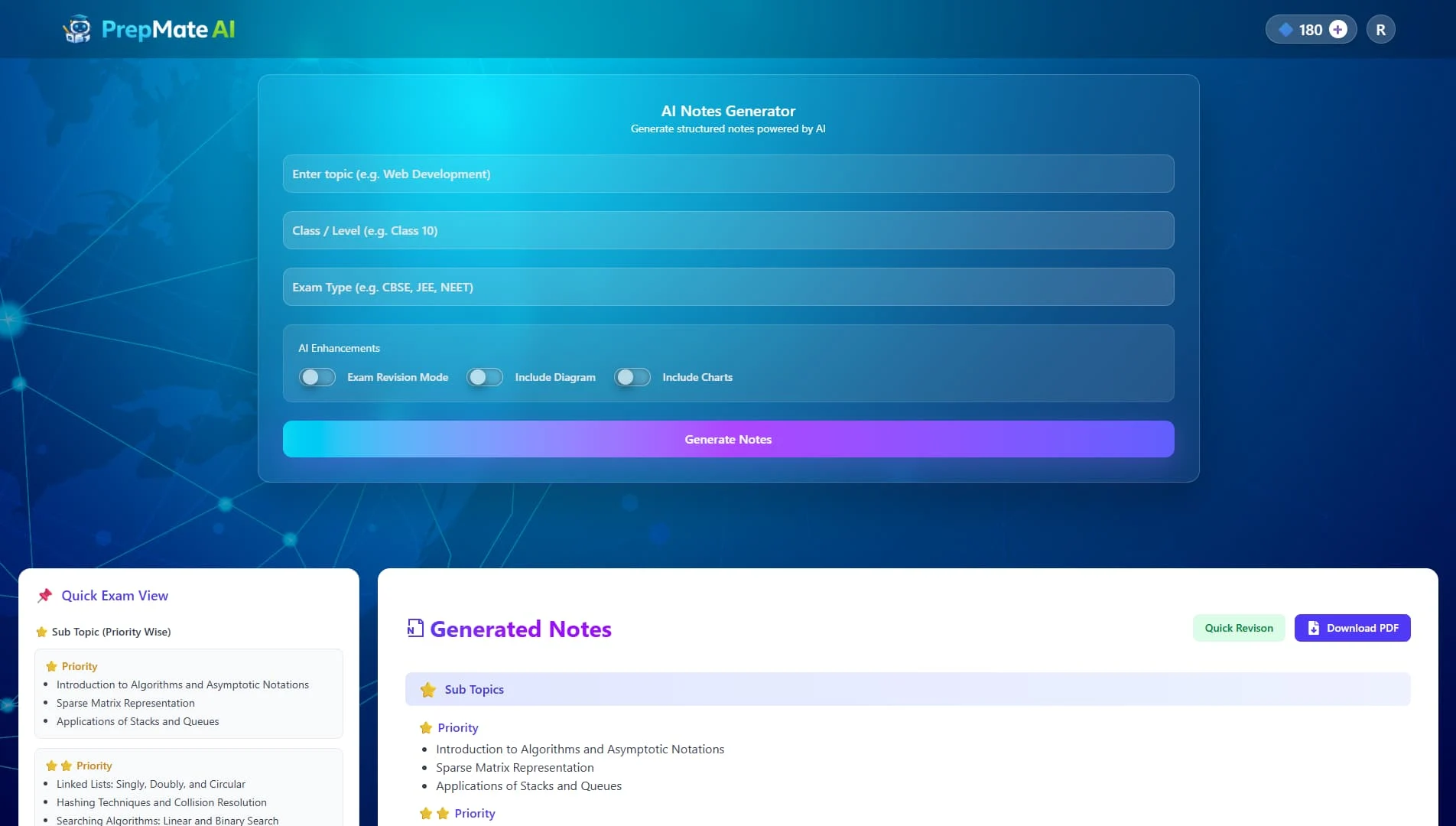Enable Exam Revision Mode toggle

(317, 377)
